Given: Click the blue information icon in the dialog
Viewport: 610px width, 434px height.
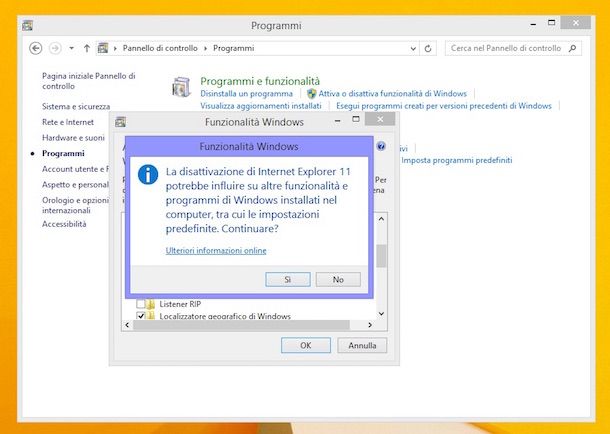Looking at the screenshot, I should (148, 175).
